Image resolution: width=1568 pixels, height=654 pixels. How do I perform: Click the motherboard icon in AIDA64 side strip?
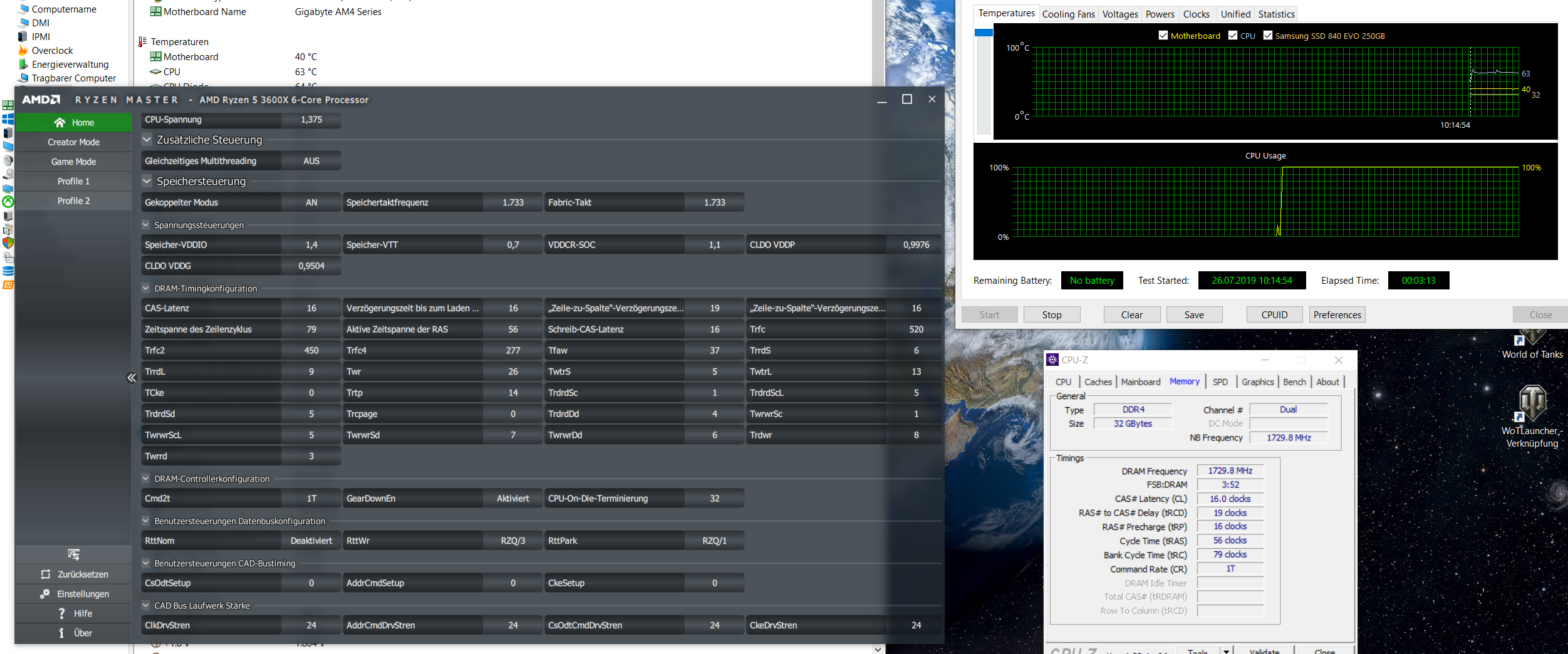coord(8,105)
